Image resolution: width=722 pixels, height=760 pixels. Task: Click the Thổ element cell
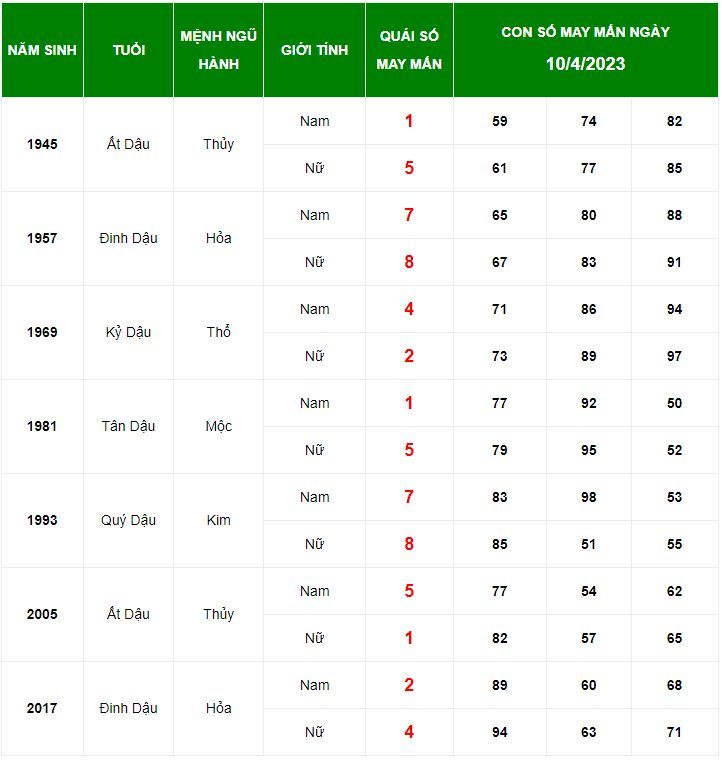(218, 332)
